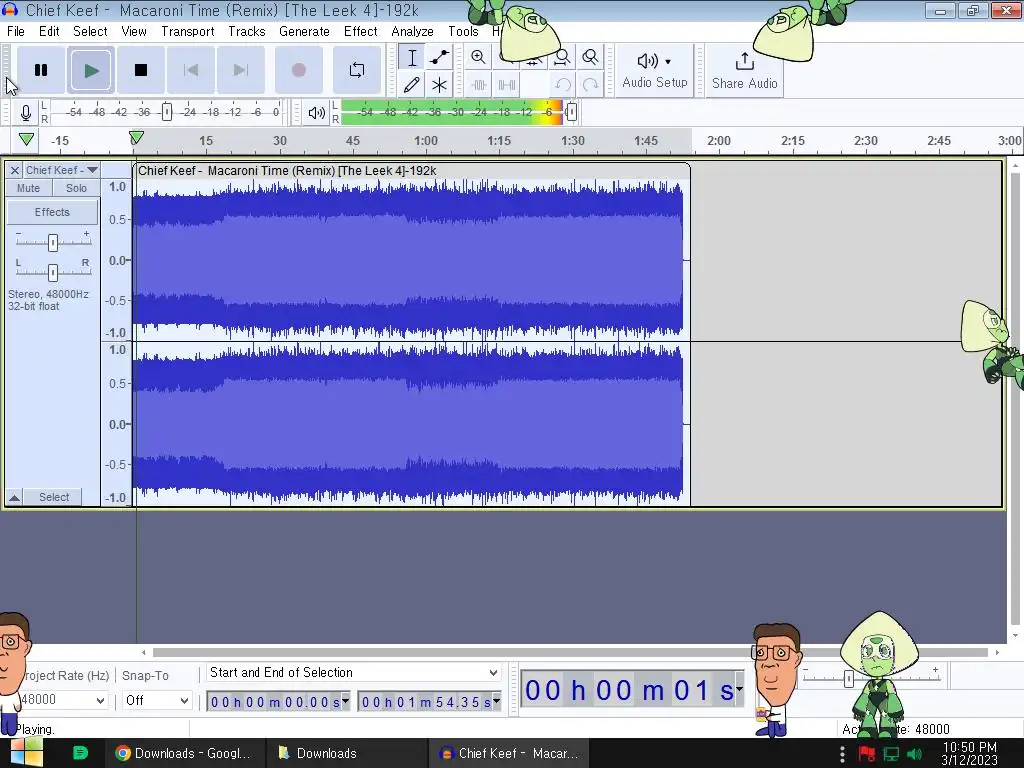The width and height of the screenshot is (1024, 768).
Task: Skip to start of track
Action: (191, 70)
